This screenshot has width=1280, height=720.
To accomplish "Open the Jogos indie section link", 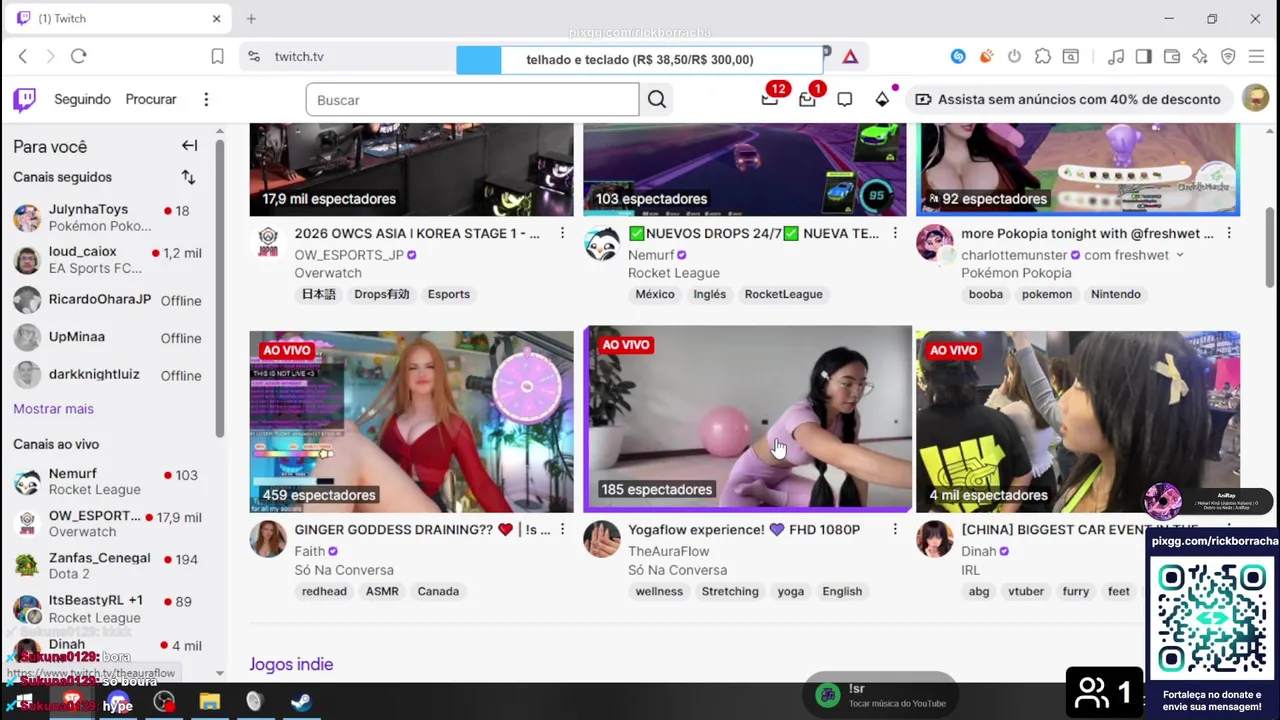I will point(291,664).
